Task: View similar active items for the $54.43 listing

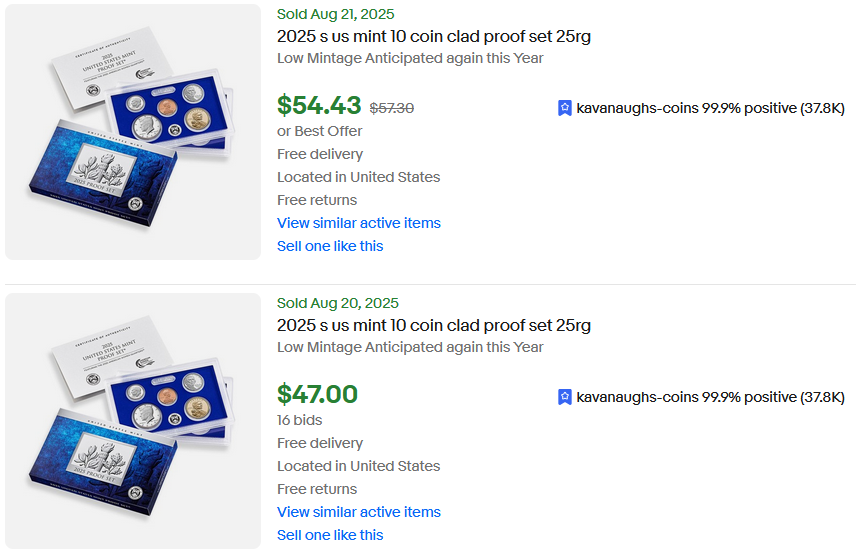Action: point(358,223)
